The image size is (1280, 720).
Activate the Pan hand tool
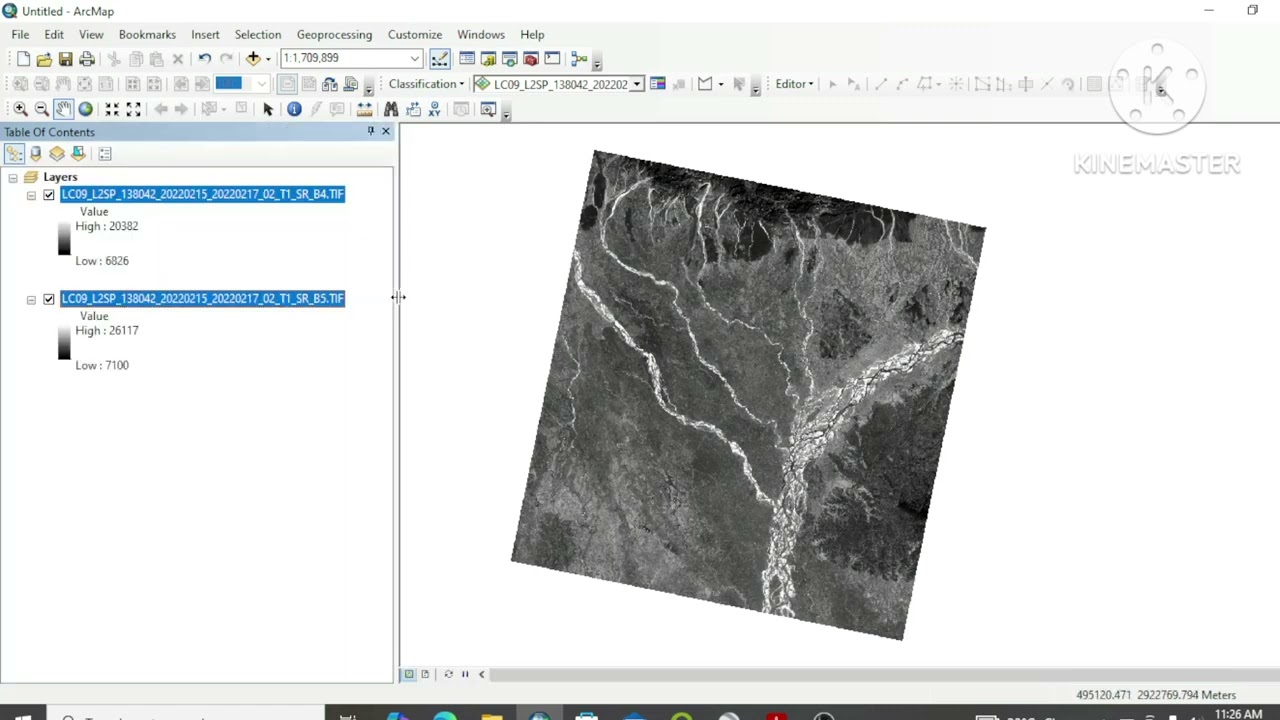click(63, 109)
